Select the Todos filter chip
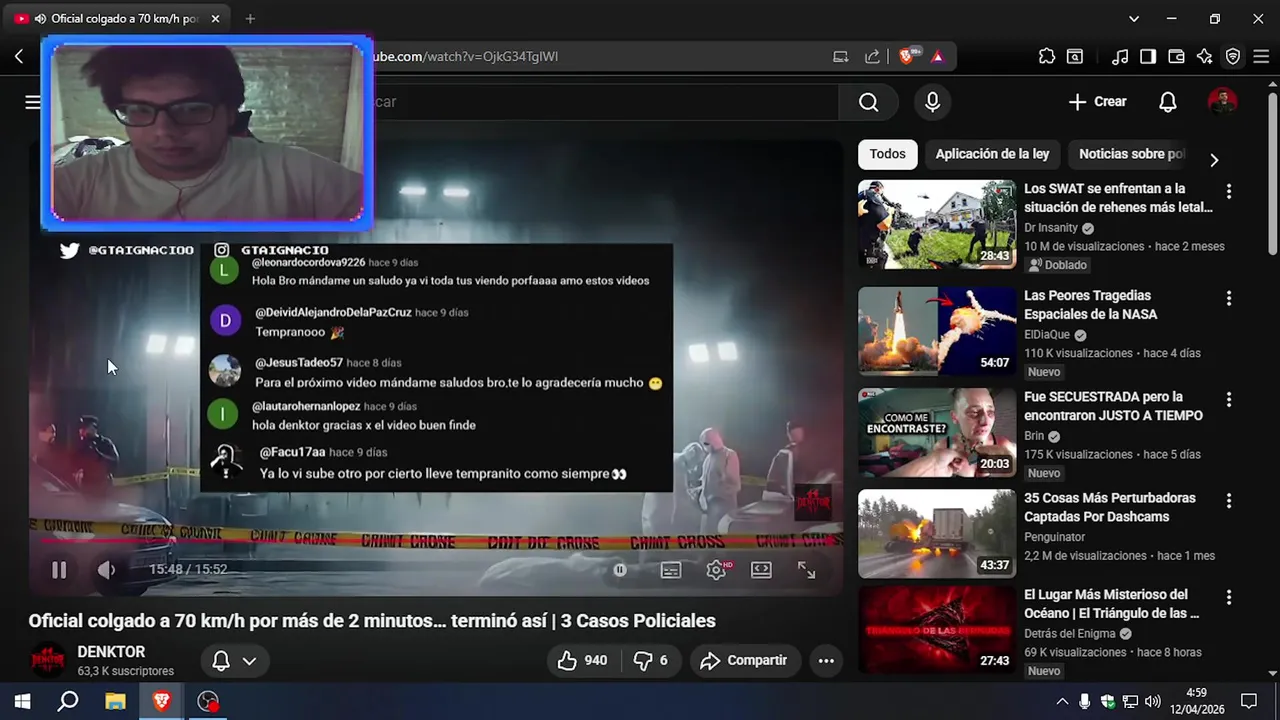This screenshot has width=1280, height=720. tap(887, 154)
